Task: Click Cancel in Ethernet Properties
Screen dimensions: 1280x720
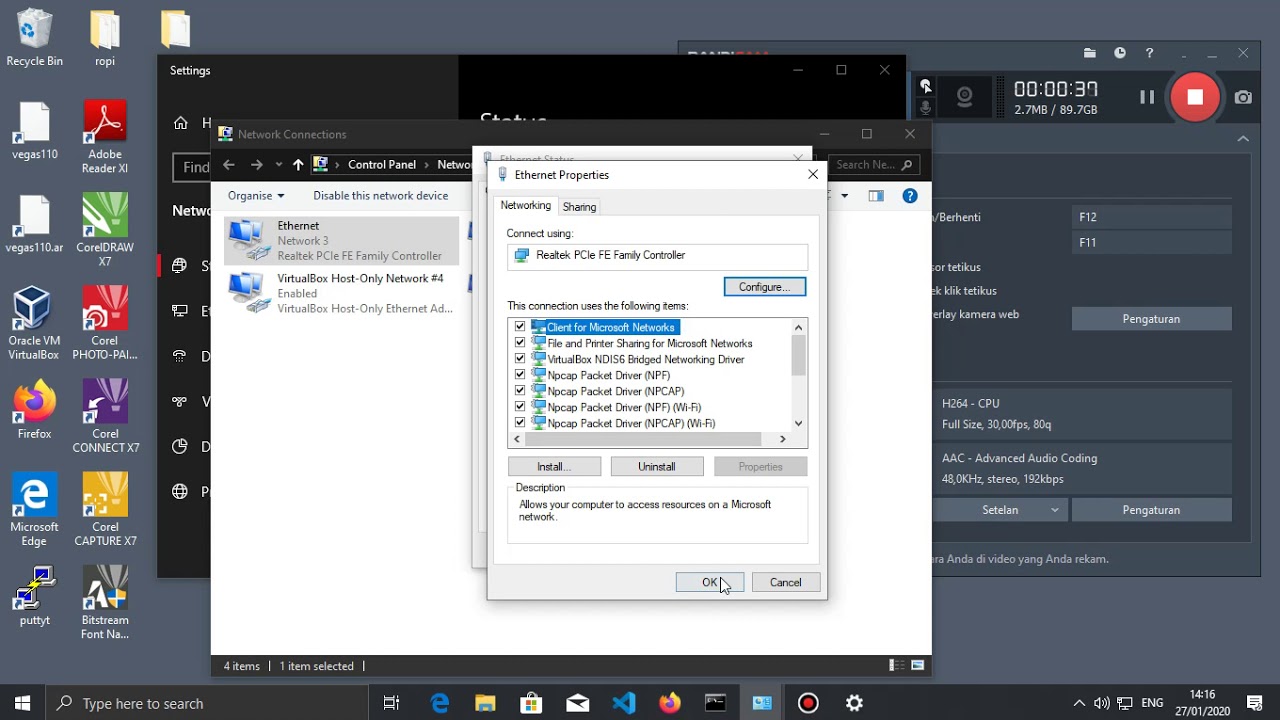Action: pos(785,582)
